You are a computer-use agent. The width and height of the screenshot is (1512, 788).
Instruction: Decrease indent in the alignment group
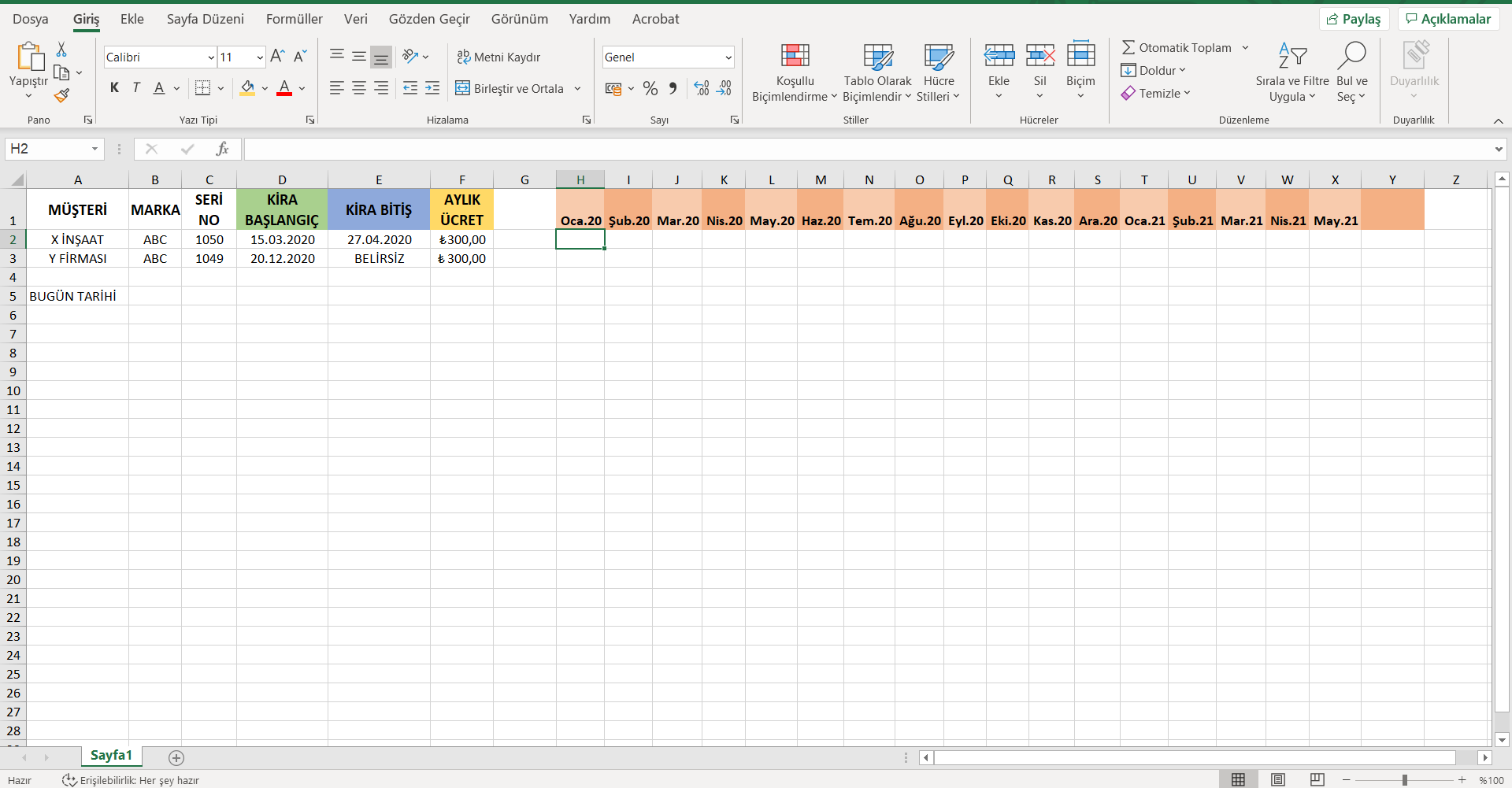[410, 88]
